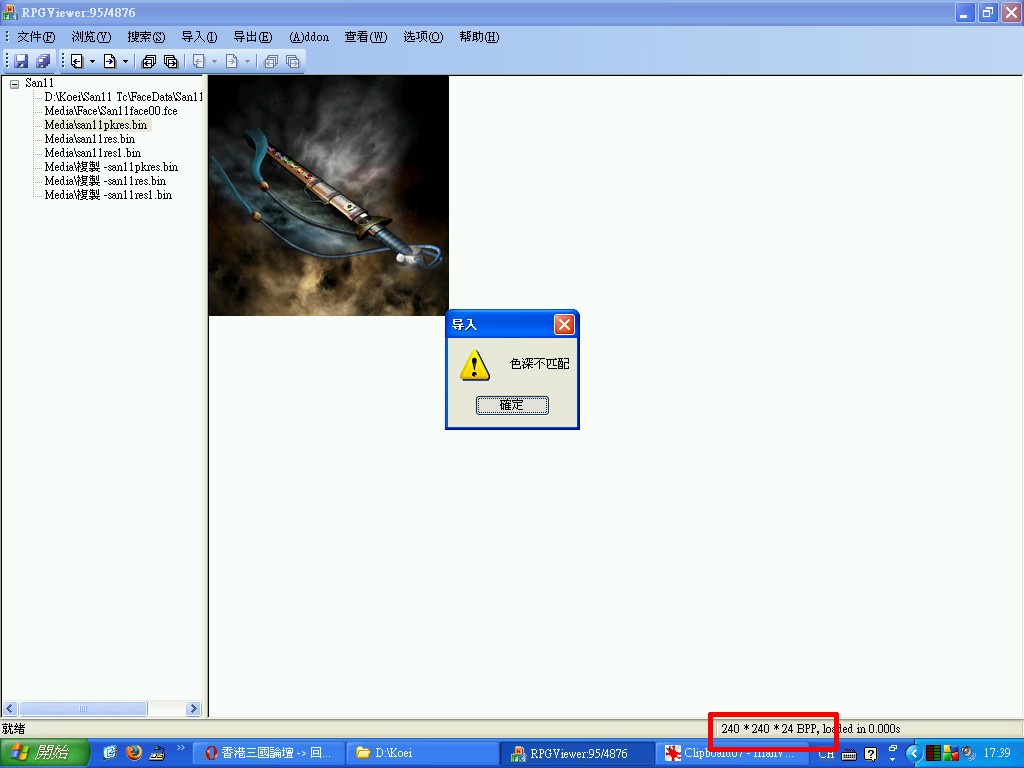The image size is (1024, 768).
Task: Click the language bar help question icon
Action: click(871, 754)
